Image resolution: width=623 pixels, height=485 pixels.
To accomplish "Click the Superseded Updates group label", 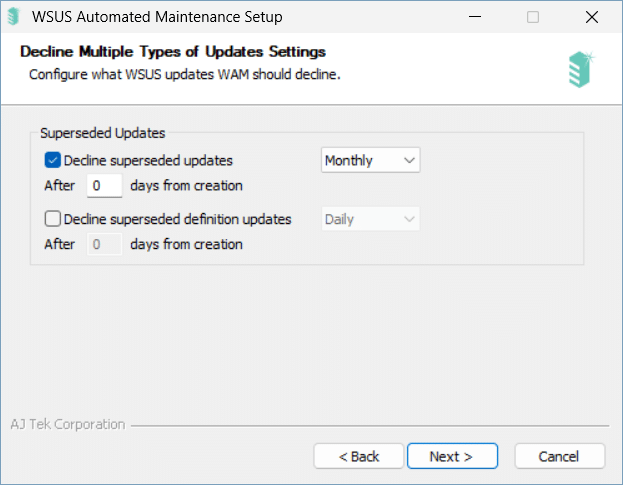I will click(103, 133).
